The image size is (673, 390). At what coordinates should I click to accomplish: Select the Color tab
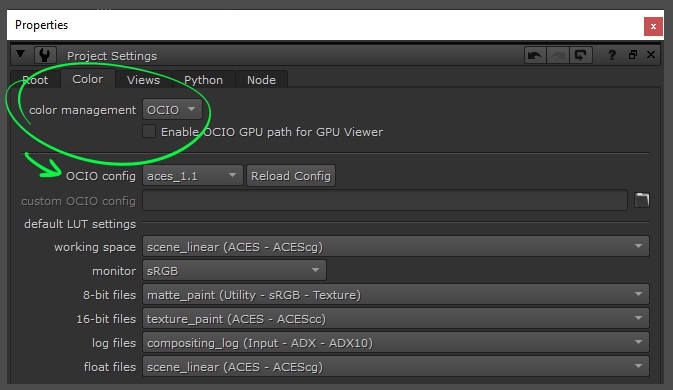click(x=88, y=79)
